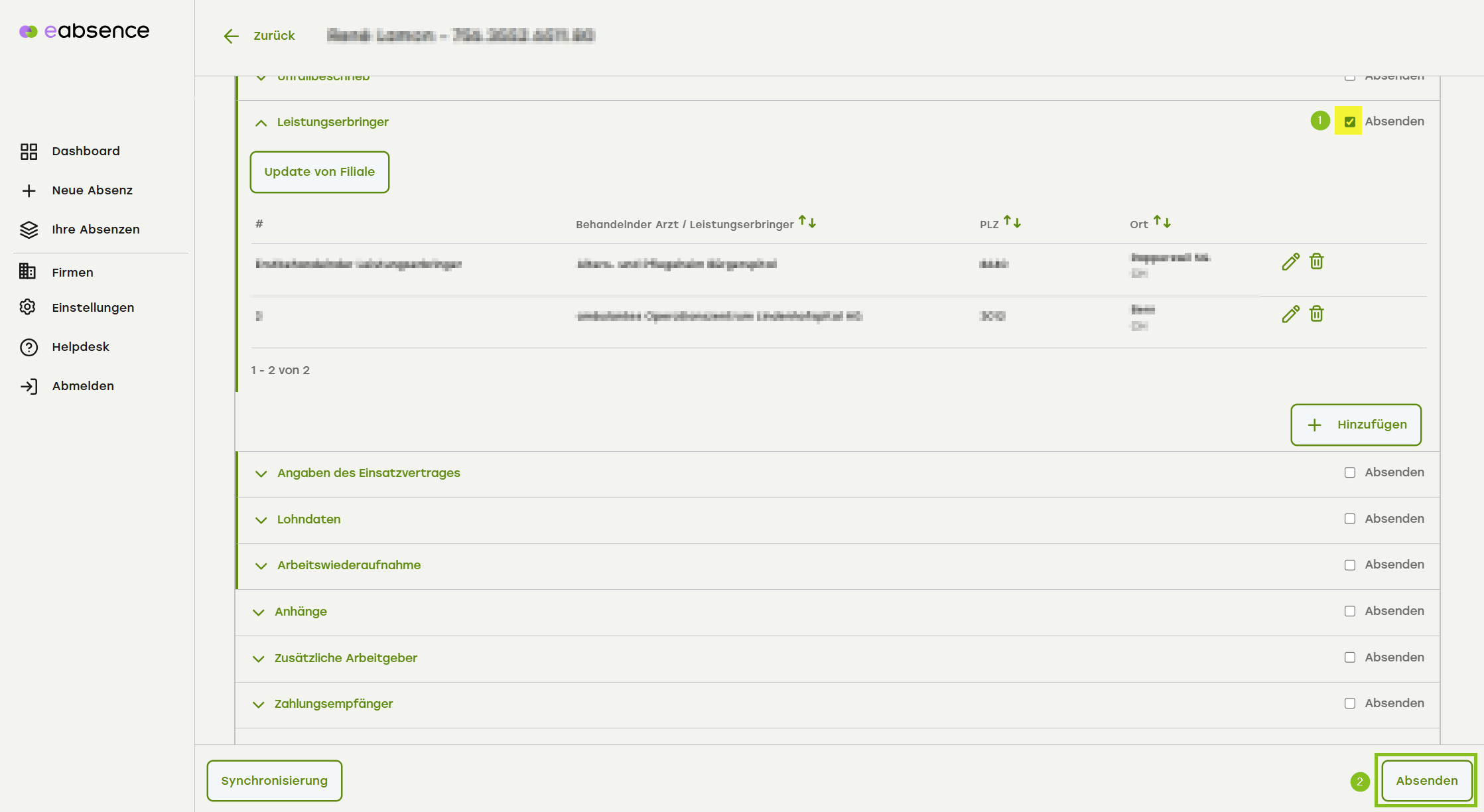Sort by Behandelnder Arzt column arrows

[x=807, y=222]
